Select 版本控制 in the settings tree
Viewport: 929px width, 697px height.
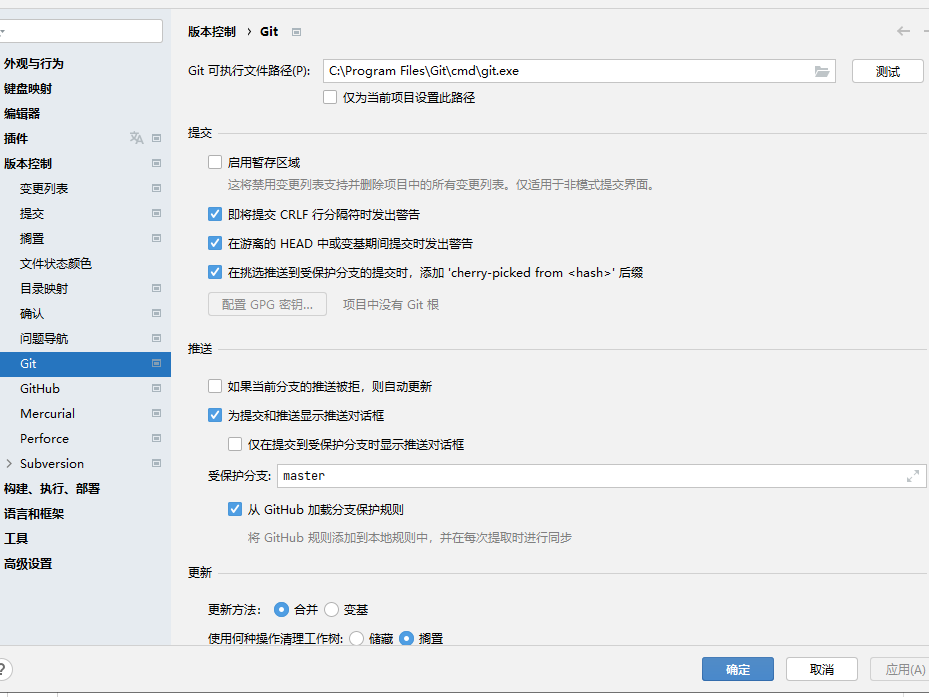tap(28, 163)
